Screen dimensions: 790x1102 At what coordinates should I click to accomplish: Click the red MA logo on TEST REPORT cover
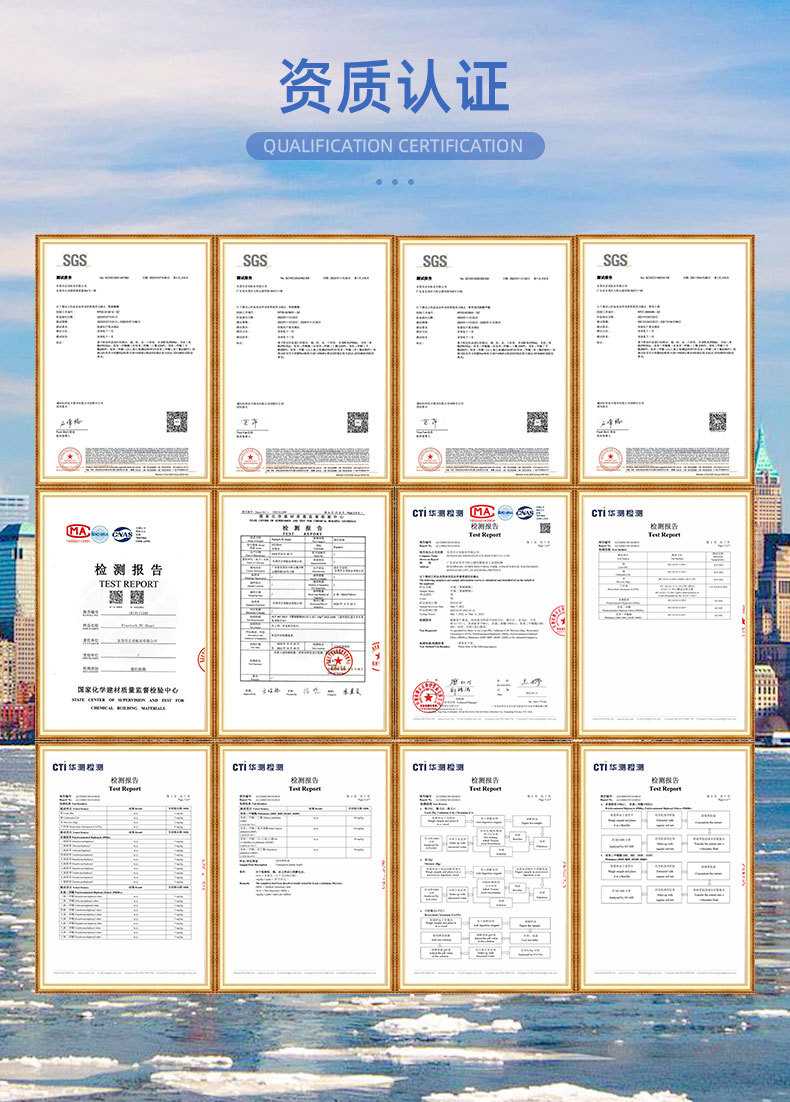[x=78, y=533]
